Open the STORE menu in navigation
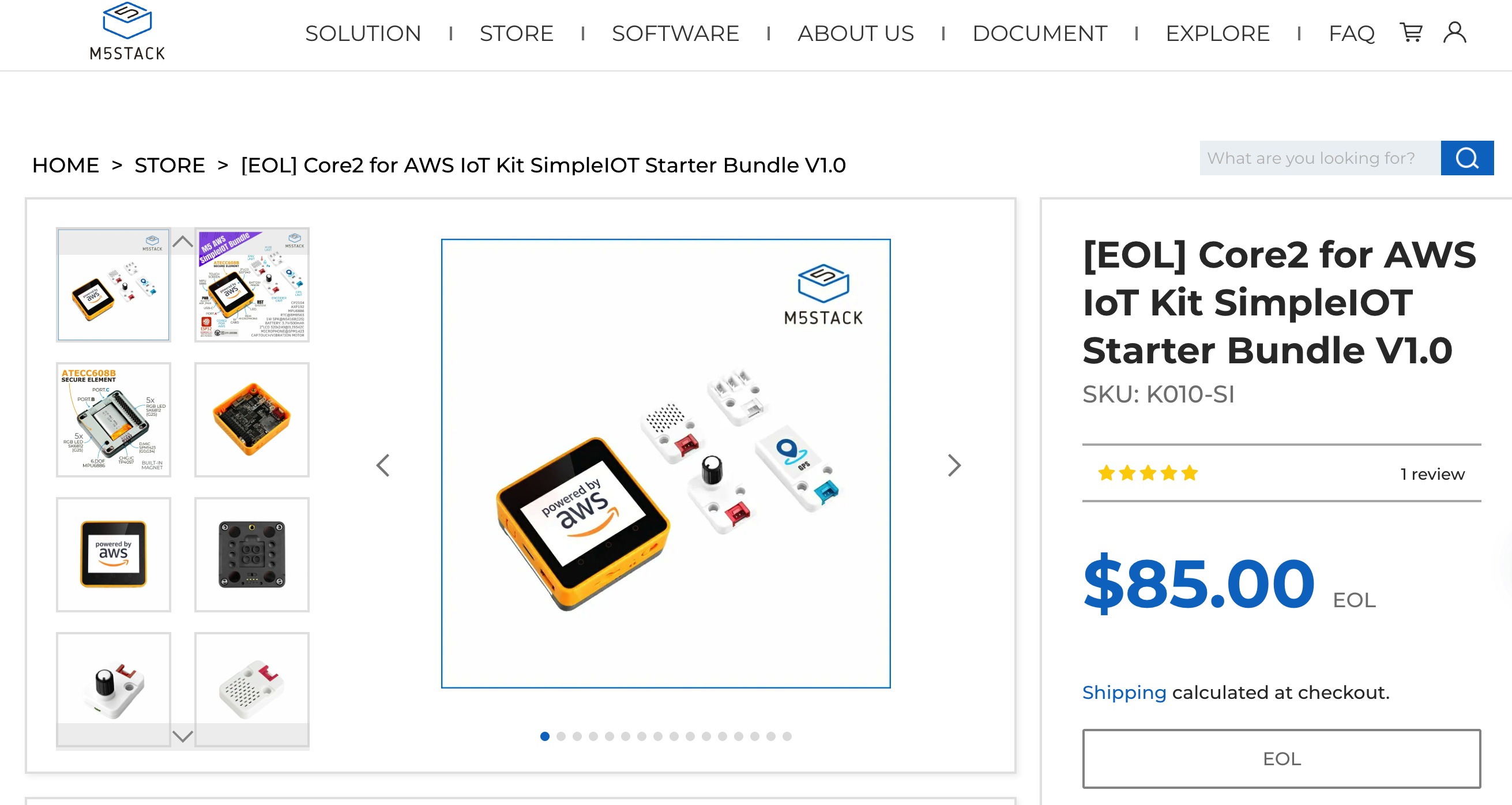 coord(516,33)
